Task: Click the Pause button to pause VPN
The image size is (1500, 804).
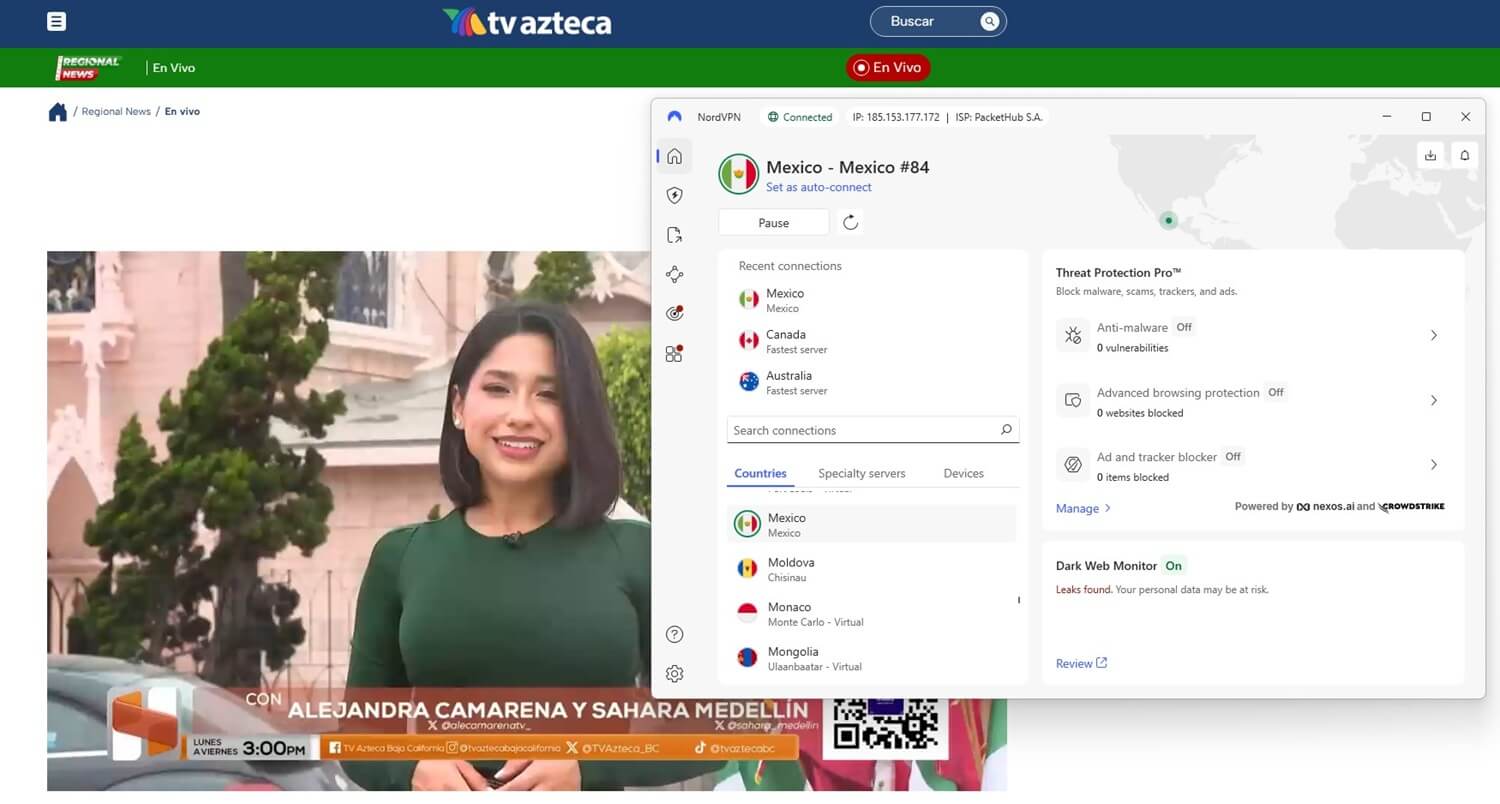Action: click(x=772, y=222)
